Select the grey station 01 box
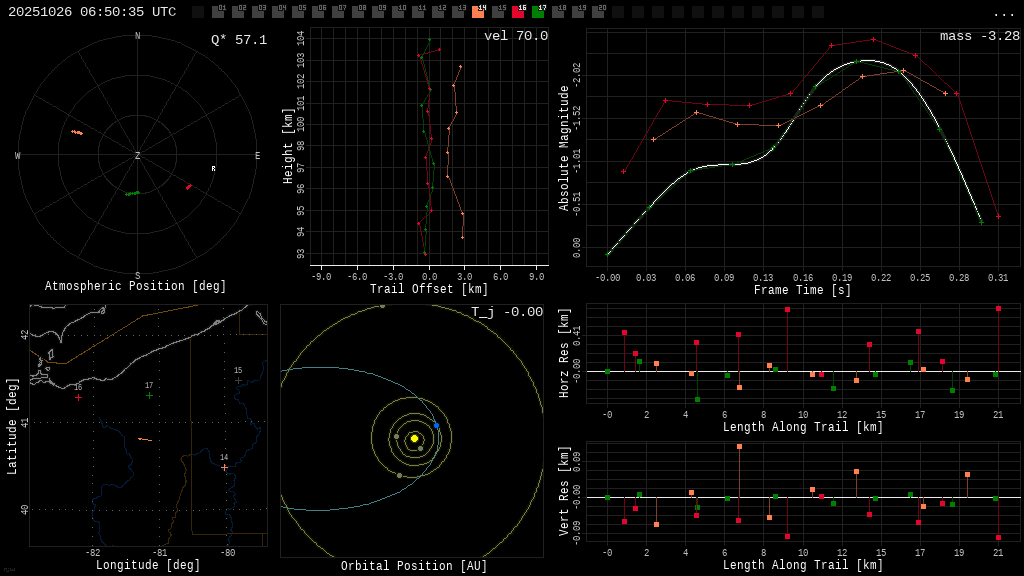 218,12
